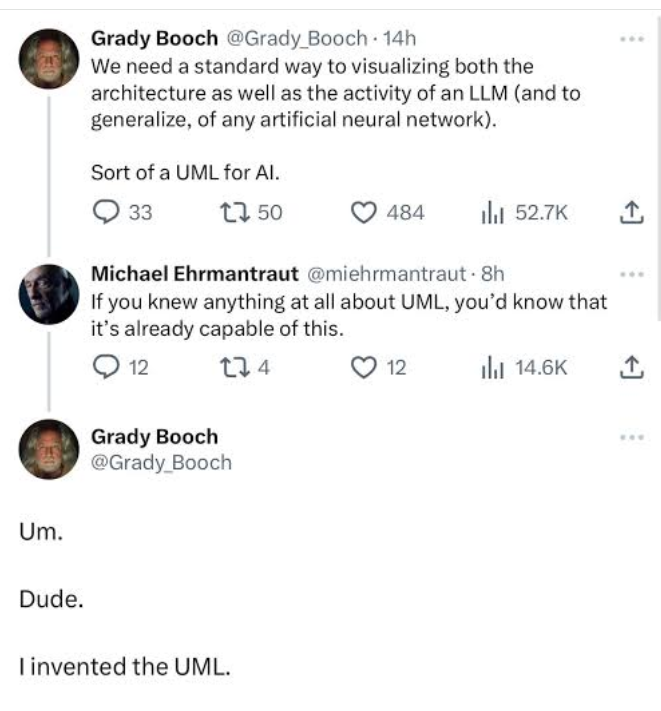Like the tweet with 484 likes
Viewport: 661px width, 711px height.
tap(368, 212)
